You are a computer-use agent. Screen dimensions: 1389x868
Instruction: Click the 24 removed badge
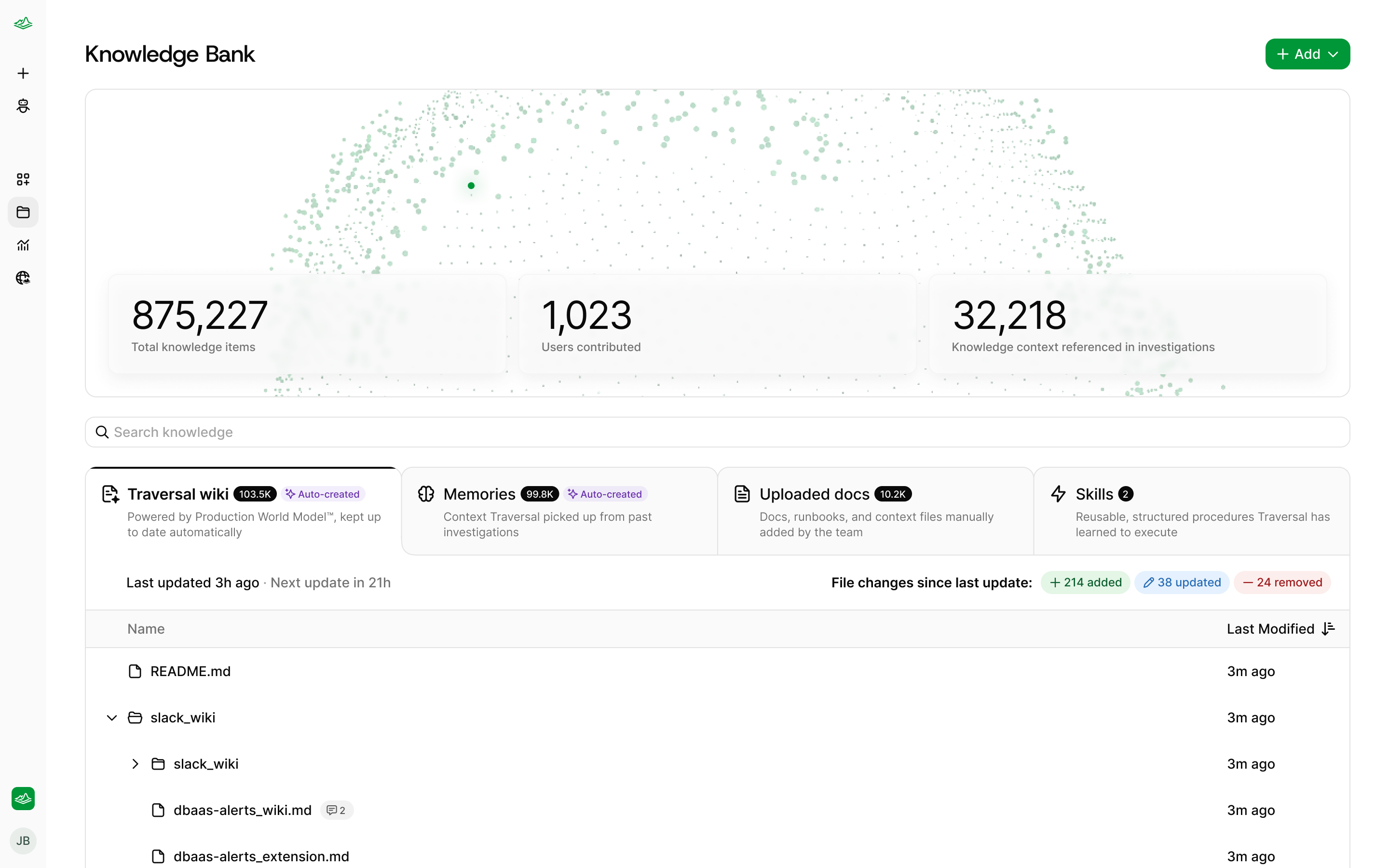click(1282, 583)
